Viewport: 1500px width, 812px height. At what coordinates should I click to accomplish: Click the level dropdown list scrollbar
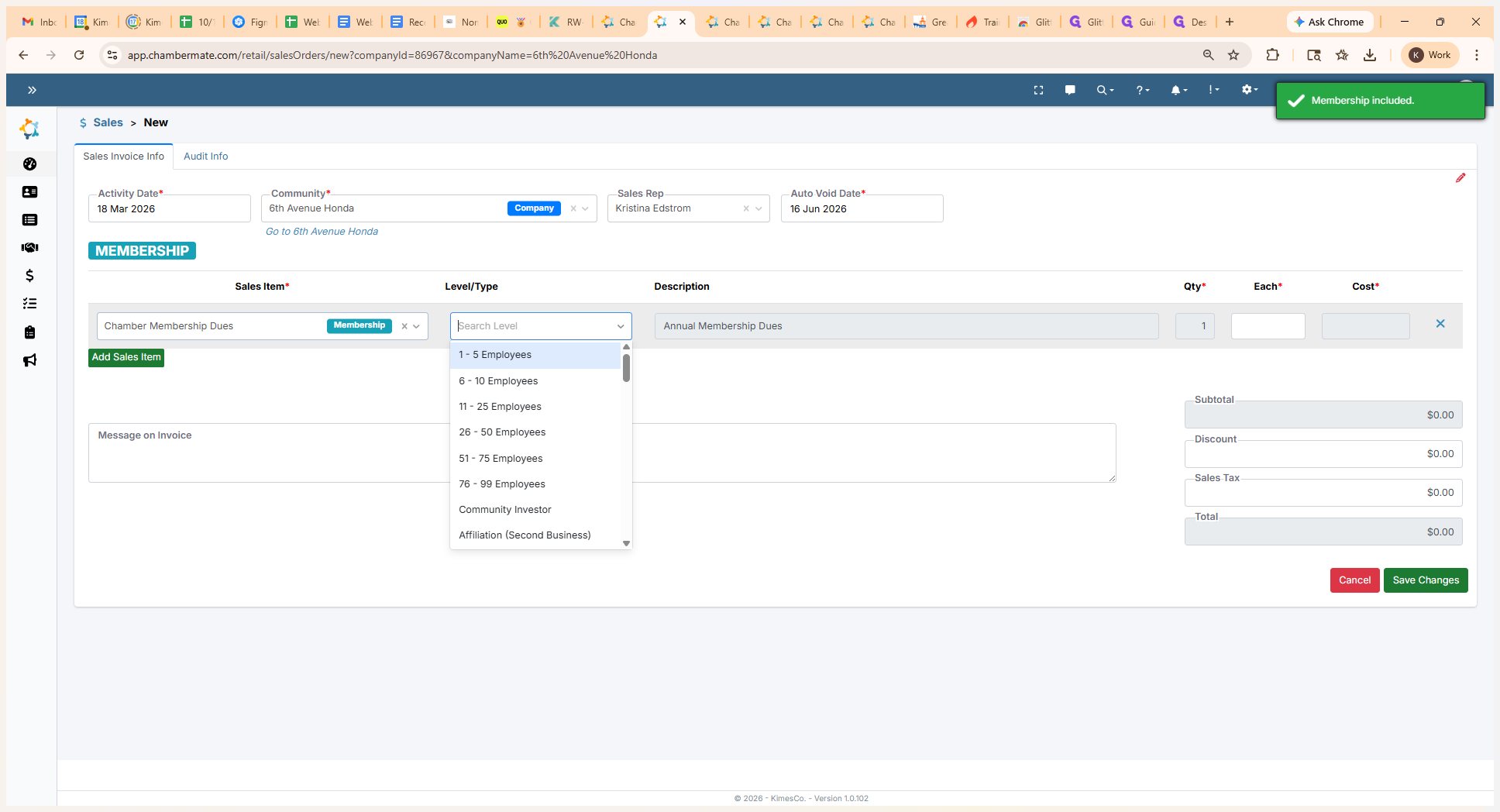click(x=626, y=368)
